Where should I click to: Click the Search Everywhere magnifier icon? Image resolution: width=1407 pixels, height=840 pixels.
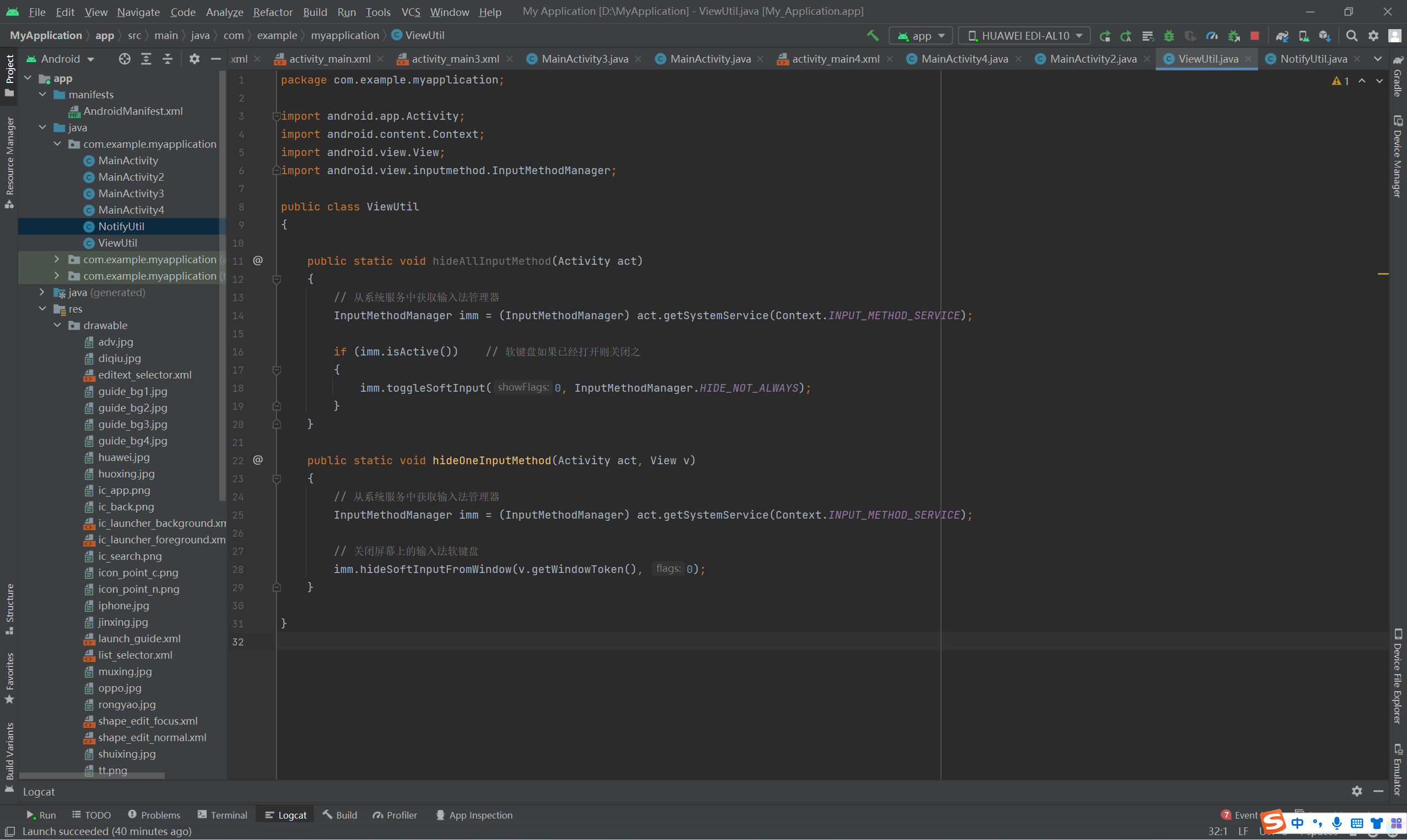point(1351,36)
